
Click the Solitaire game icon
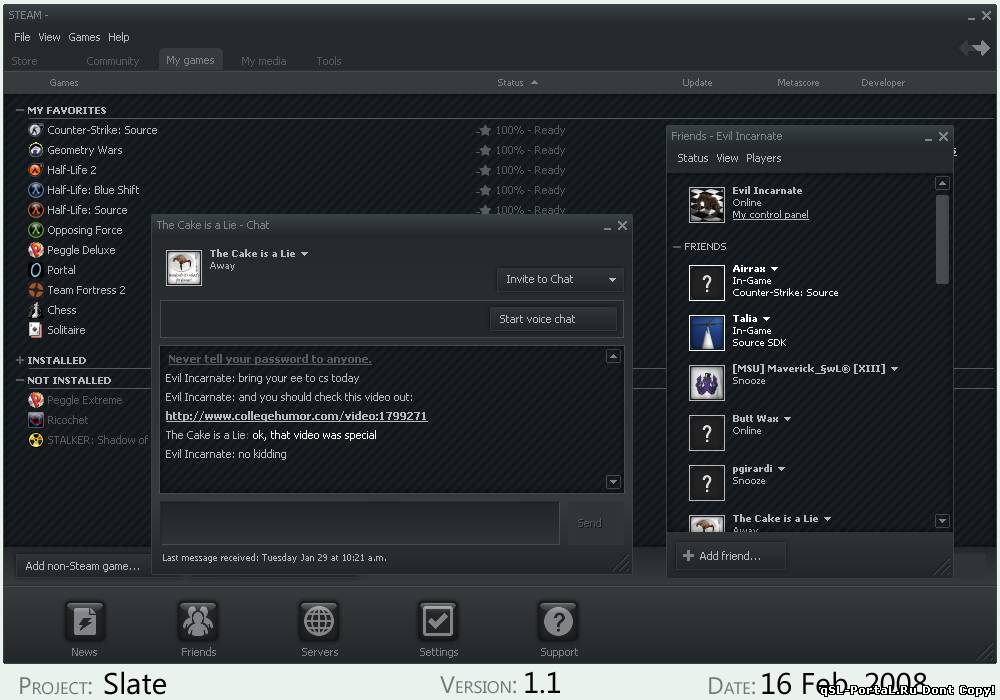tap(36, 330)
